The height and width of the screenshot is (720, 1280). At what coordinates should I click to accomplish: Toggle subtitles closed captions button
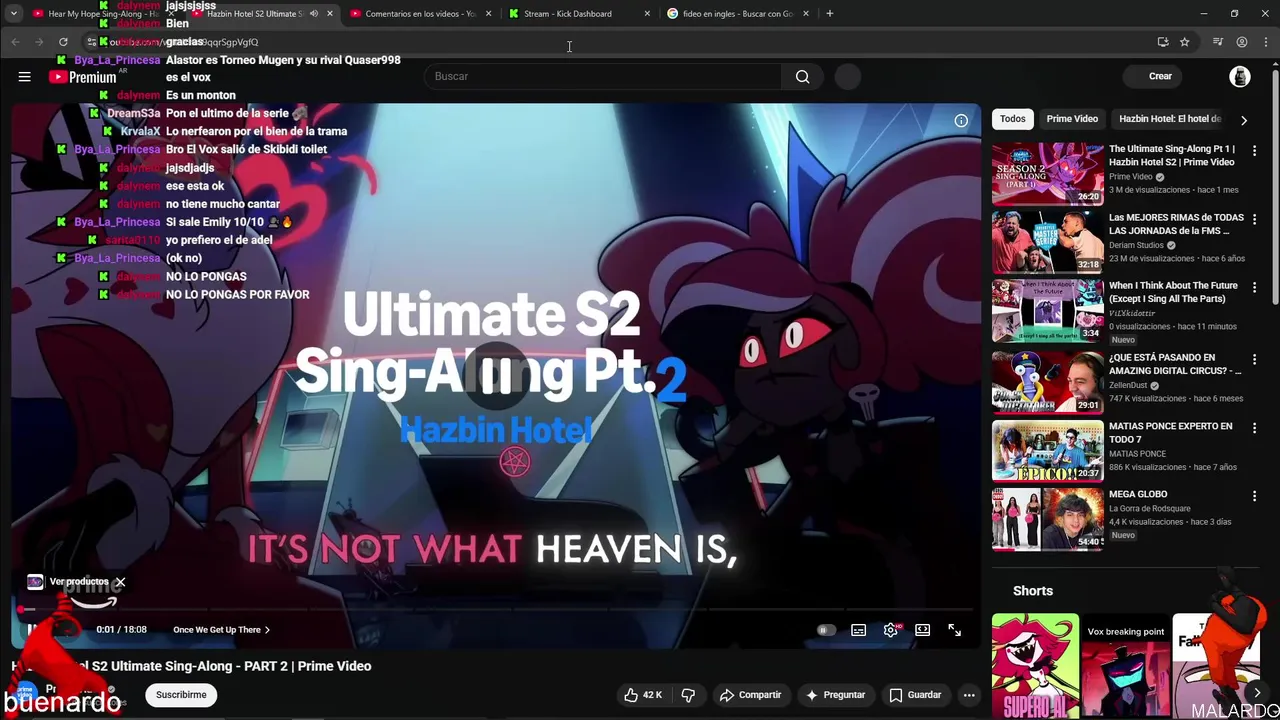point(858,630)
